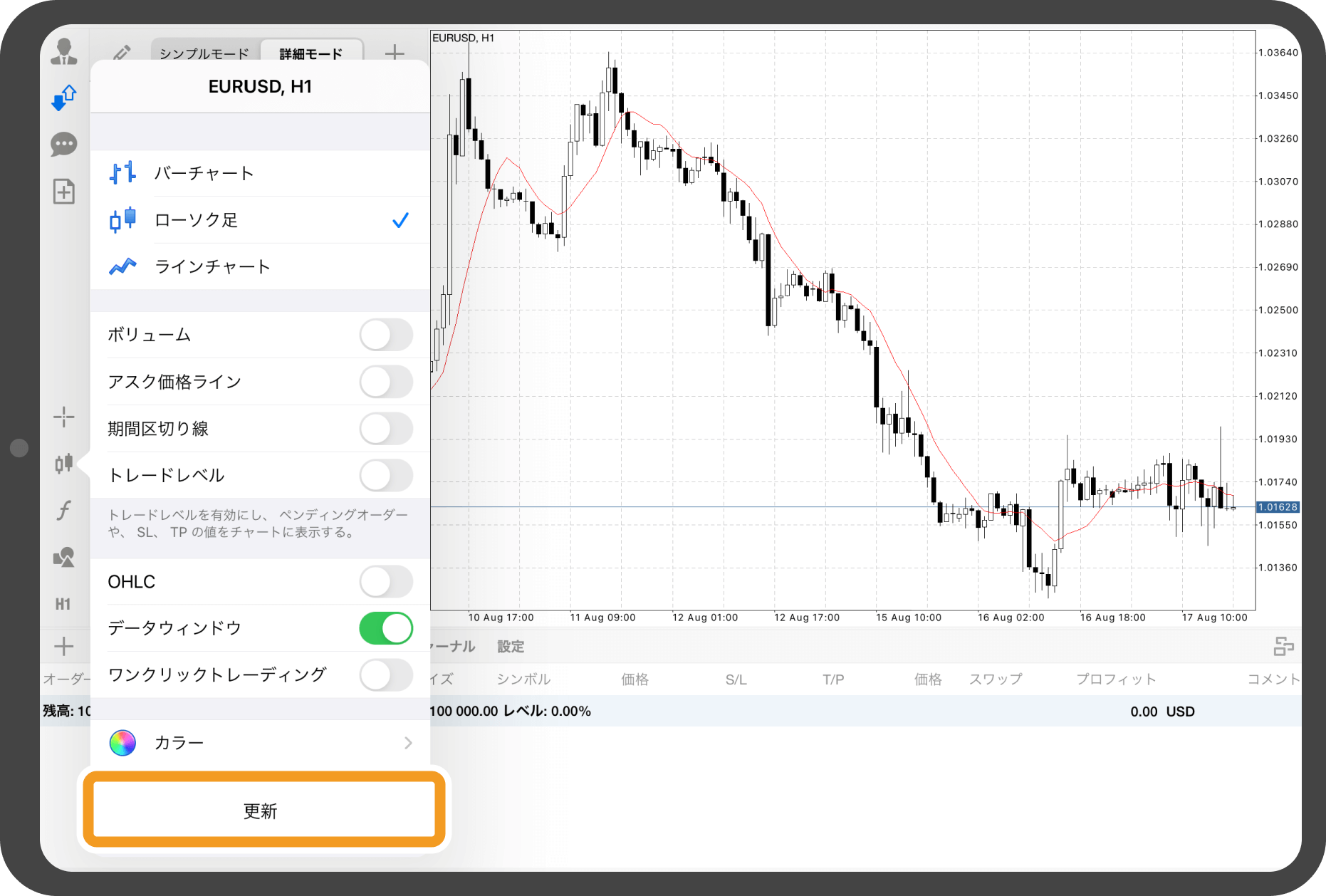This screenshot has width=1326, height=896.
Task: Select バーチャート chart type
Action: tap(261, 173)
